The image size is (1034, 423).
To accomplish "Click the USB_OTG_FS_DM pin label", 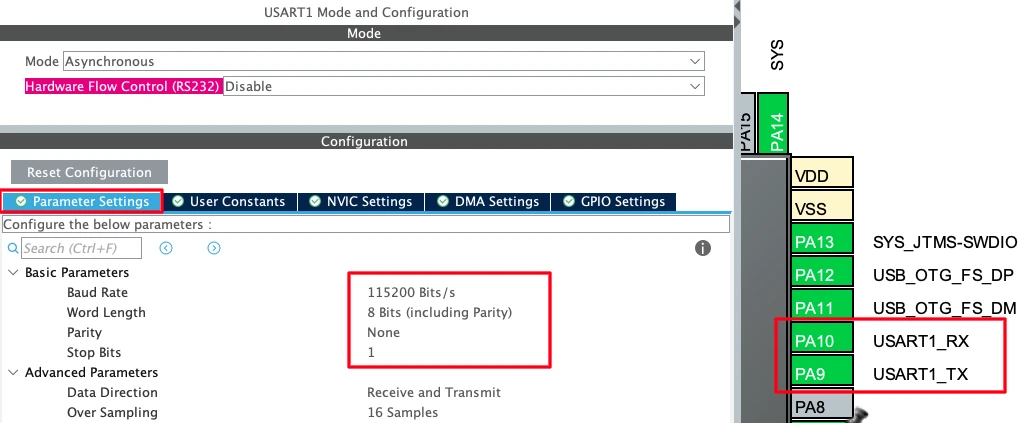I will coord(945,308).
